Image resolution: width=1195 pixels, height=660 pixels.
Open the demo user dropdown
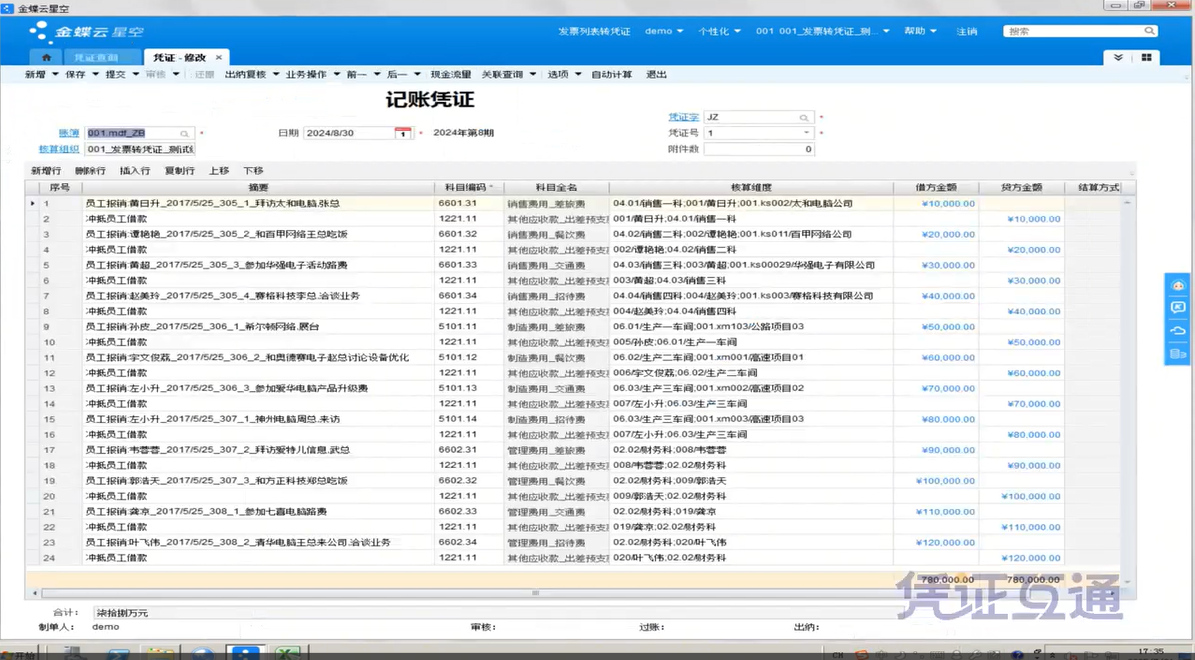664,31
